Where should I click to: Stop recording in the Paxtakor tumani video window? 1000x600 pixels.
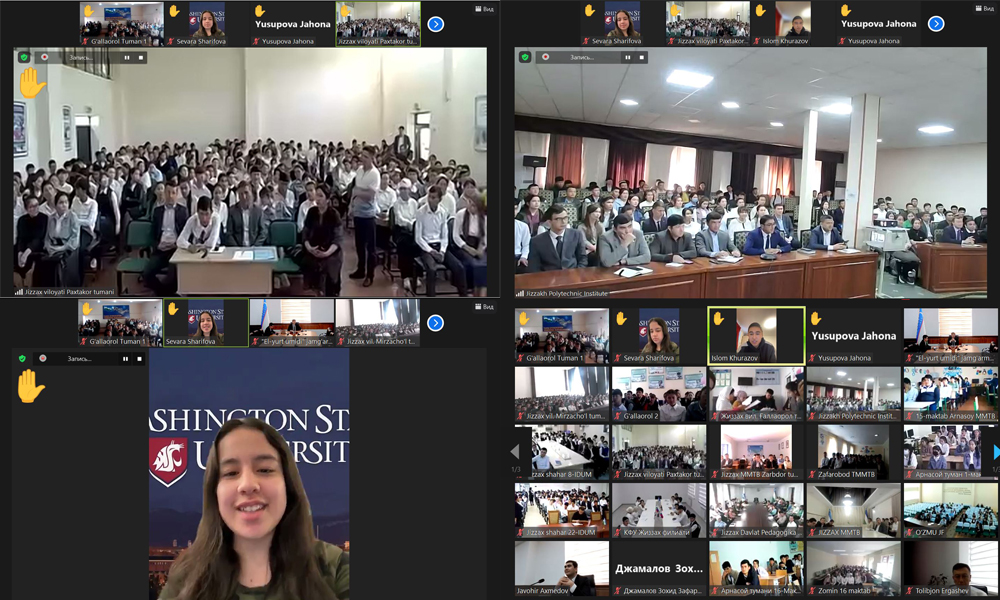coord(141,57)
